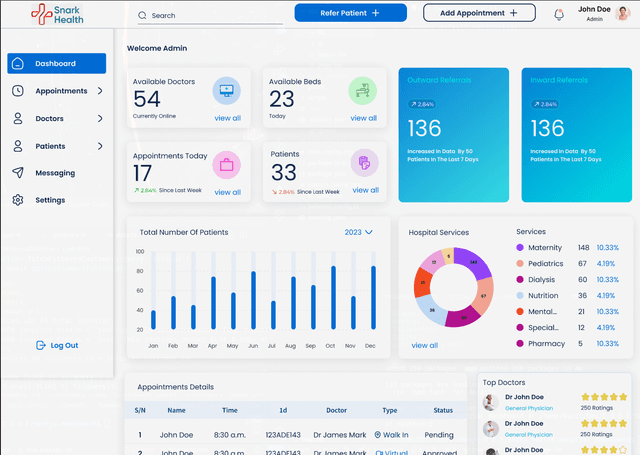Open Messaging from the sidebar paper-plane icon
The image size is (640, 455).
pyautogui.click(x=18, y=173)
